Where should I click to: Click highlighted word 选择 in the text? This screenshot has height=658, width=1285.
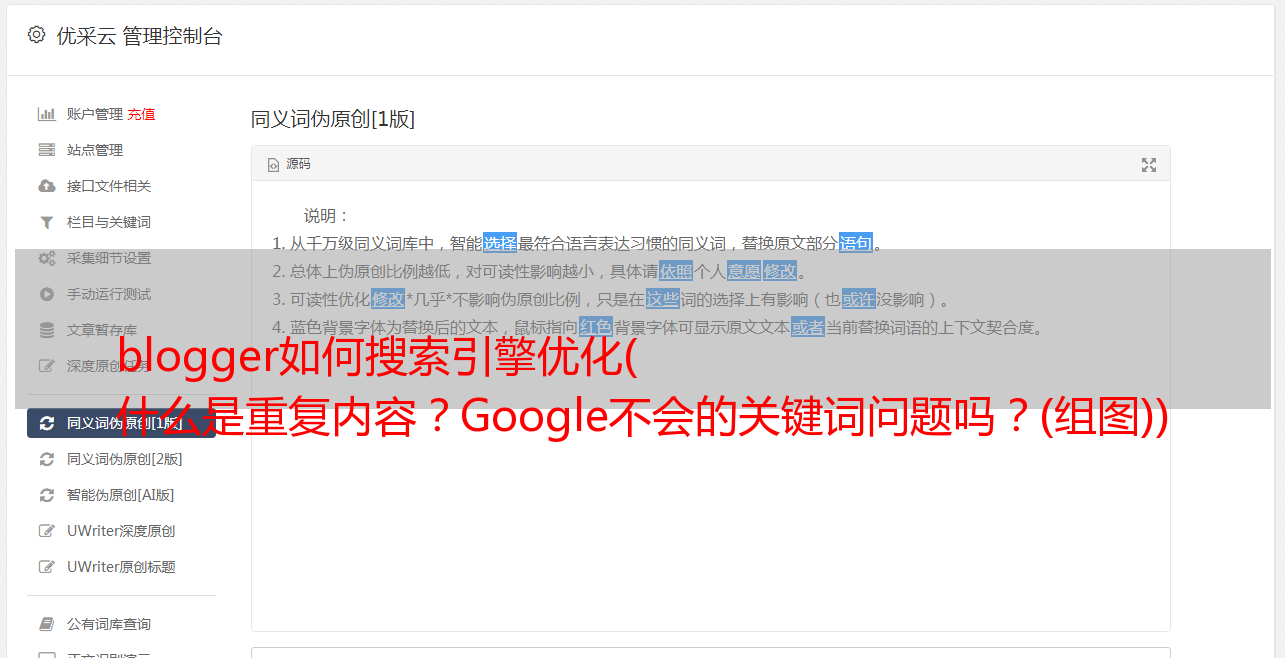(x=500, y=243)
